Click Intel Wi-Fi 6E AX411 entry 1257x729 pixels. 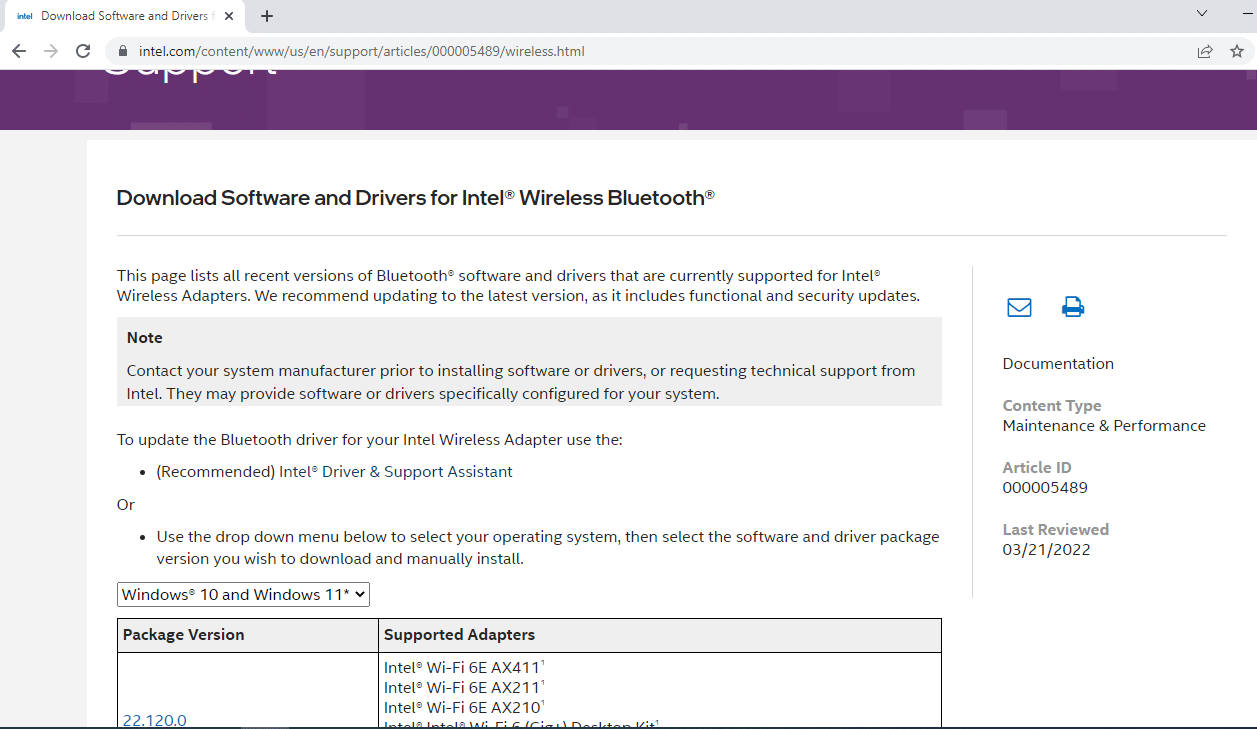[x=464, y=667]
